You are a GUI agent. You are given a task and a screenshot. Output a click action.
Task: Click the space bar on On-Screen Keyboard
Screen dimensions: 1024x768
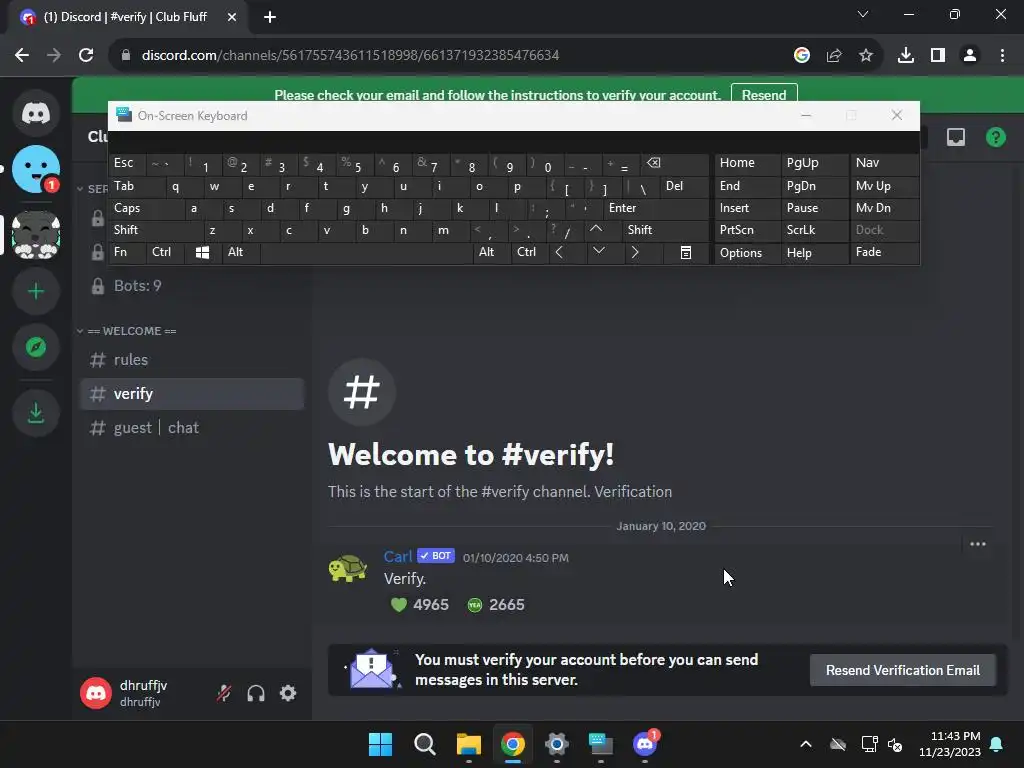tap(366, 253)
